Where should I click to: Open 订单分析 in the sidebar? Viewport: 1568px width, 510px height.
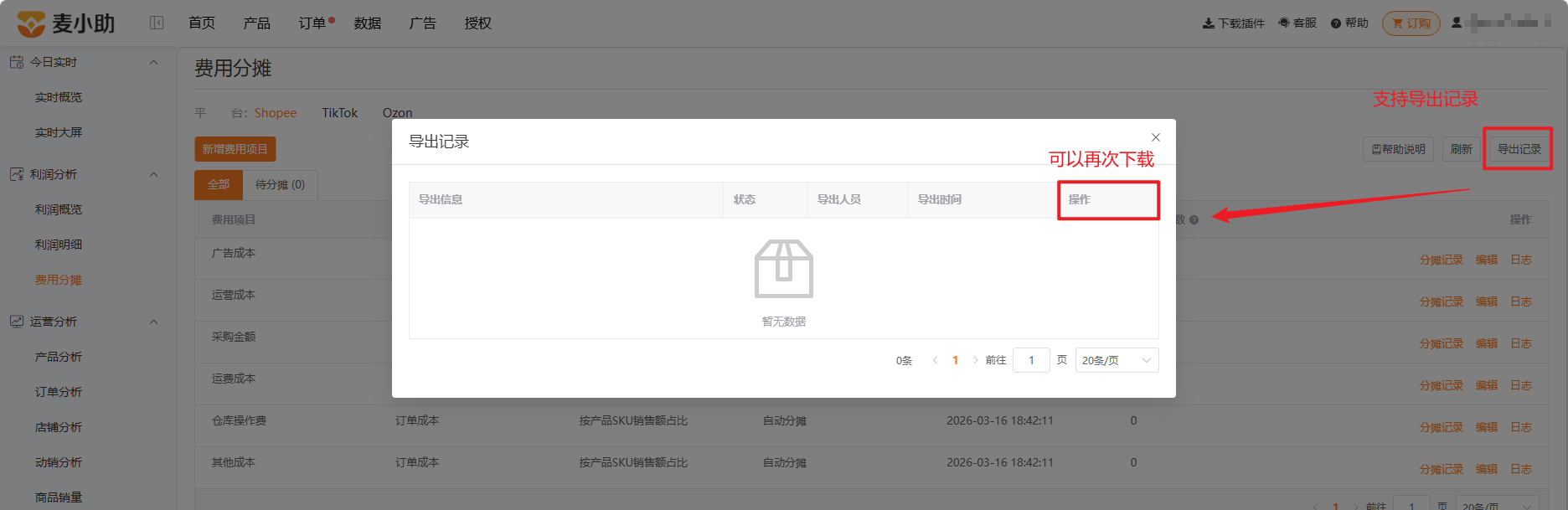(59, 392)
